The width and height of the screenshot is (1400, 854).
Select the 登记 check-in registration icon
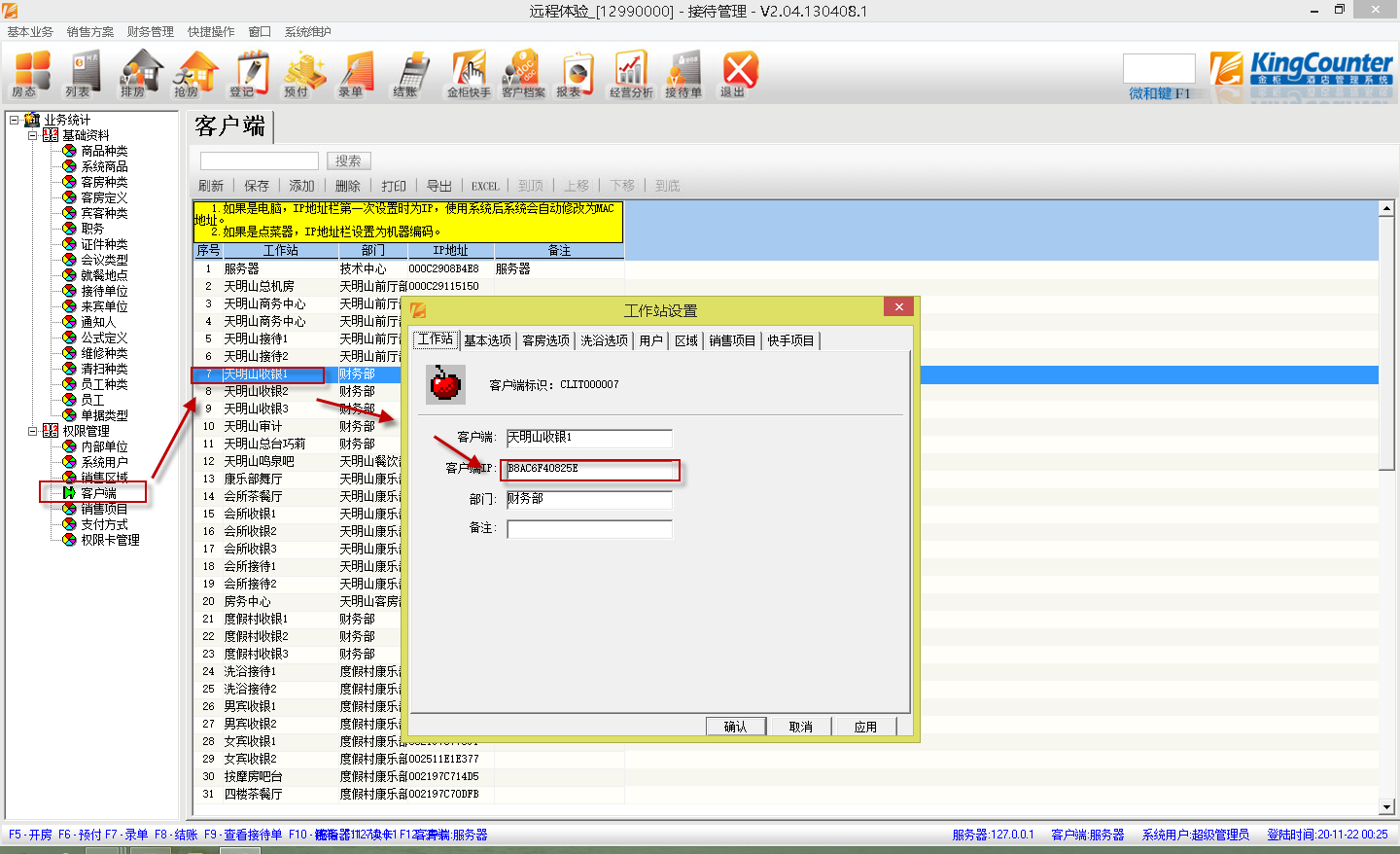pyautogui.click(x=249, y=74)
